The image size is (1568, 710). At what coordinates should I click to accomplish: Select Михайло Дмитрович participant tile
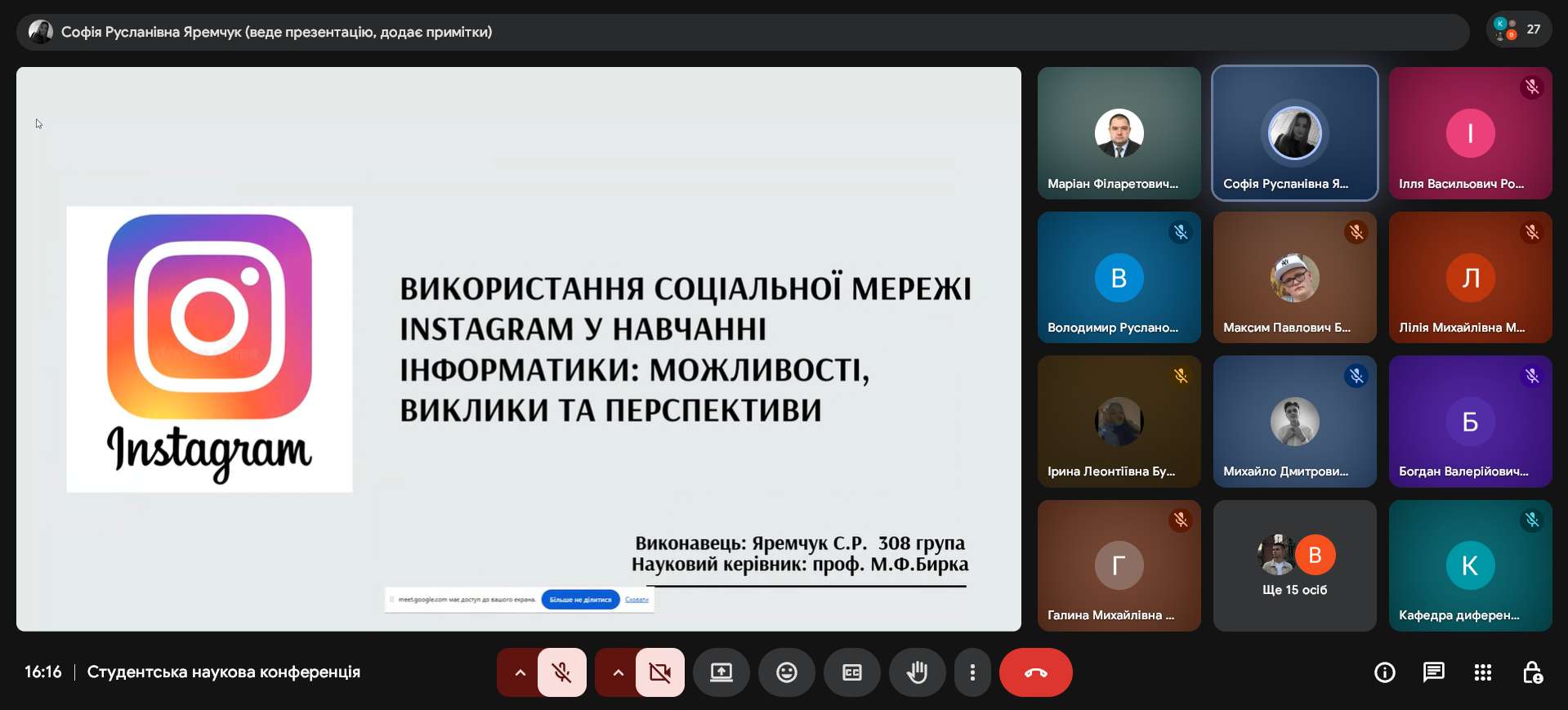coord(1295,422)
